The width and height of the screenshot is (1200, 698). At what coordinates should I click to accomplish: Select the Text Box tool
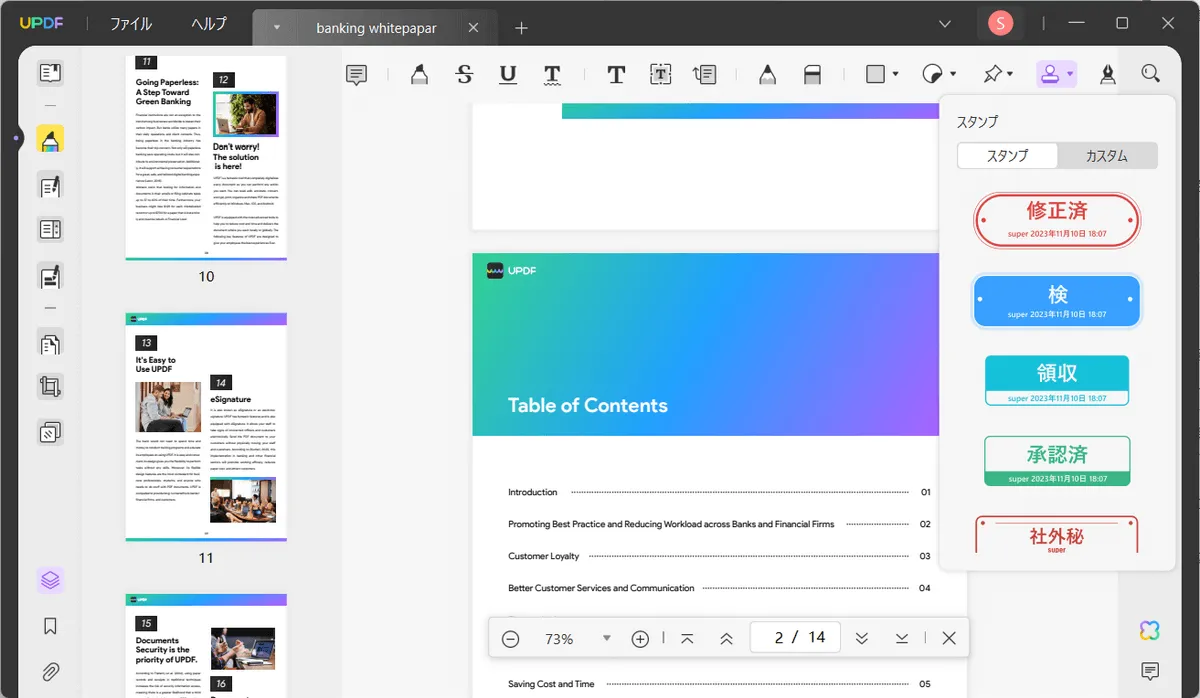(x=660, y=74)
